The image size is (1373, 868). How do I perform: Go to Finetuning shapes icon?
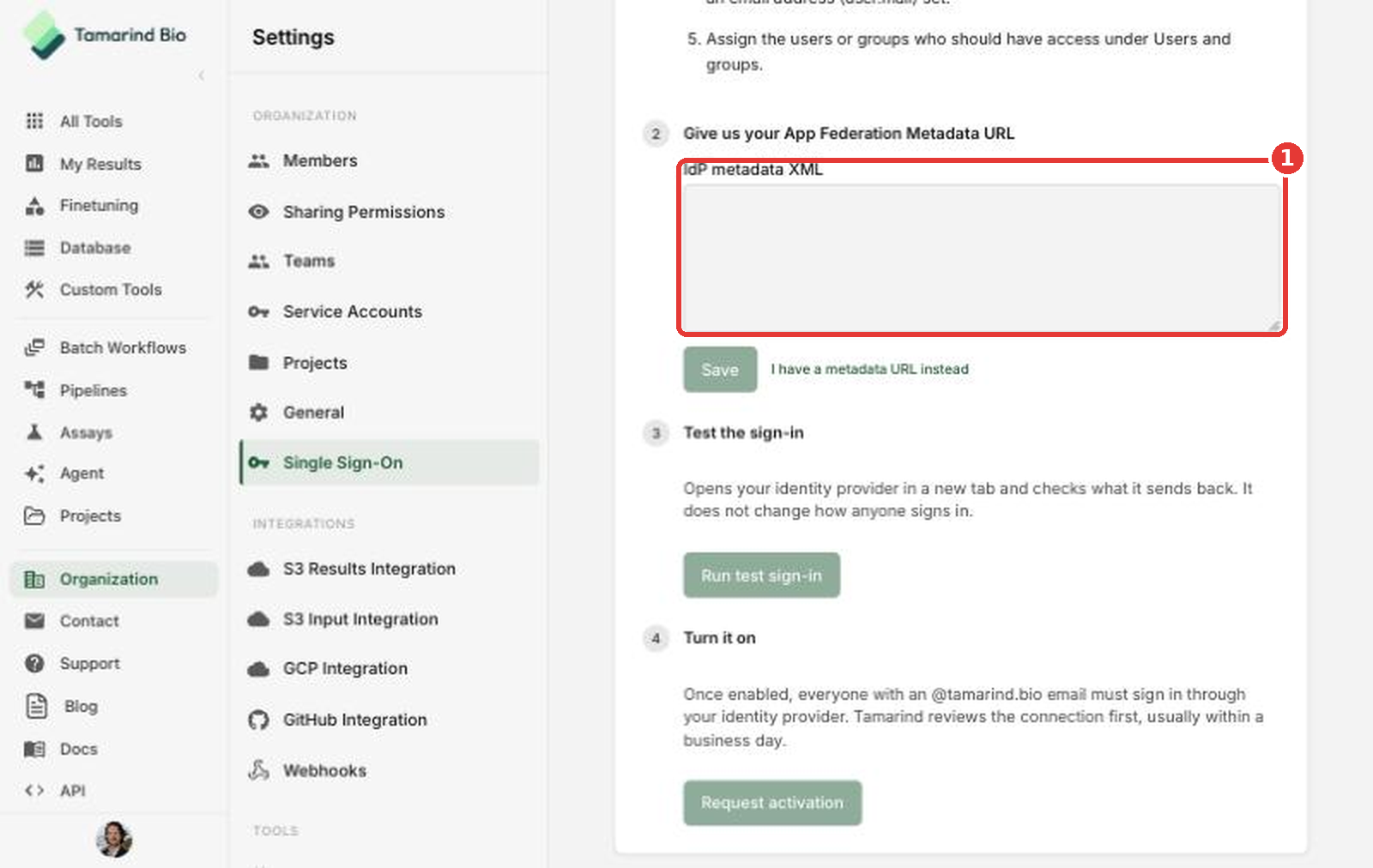[x=34, y=205]
